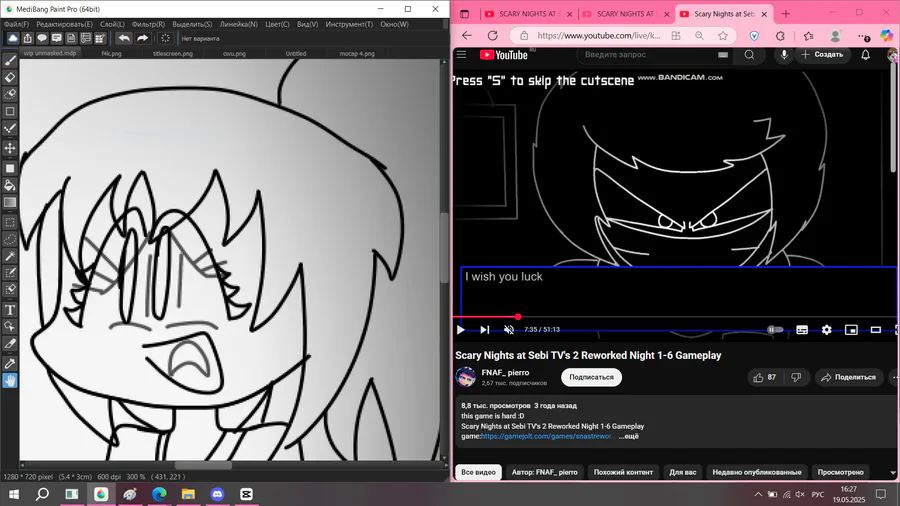Toggle miniplayer mode in the player
Image resolution: width=900 pixels, height=506 pixels.
[851, 330]
